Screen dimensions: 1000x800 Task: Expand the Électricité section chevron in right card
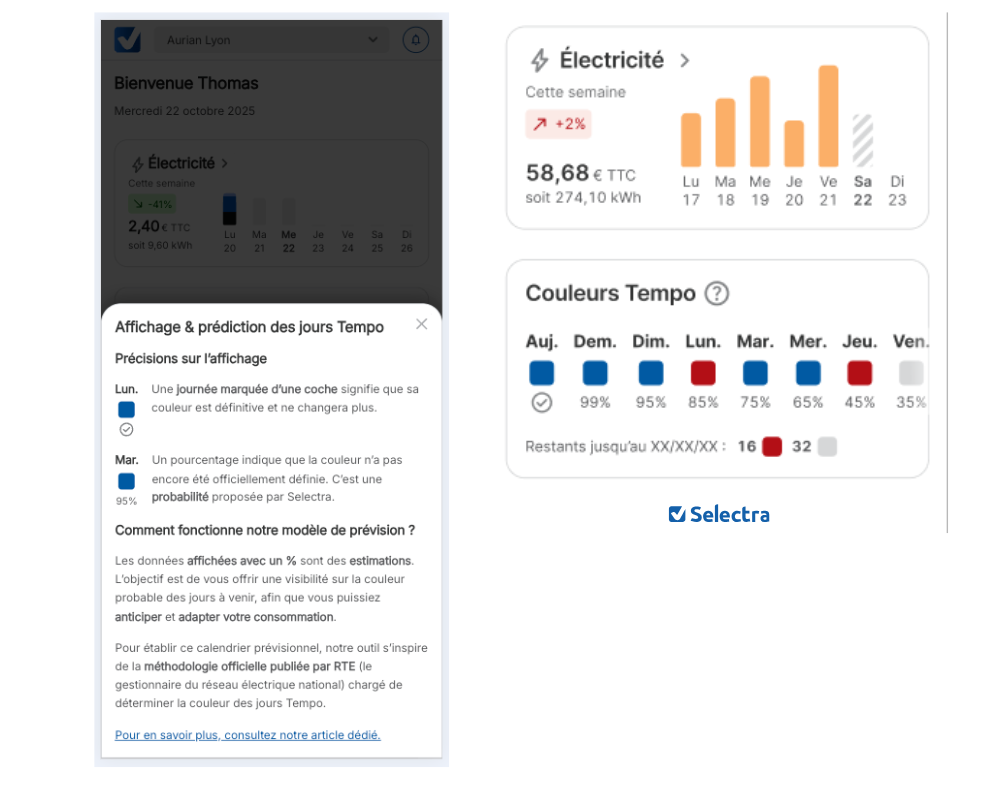coord(685,61)
